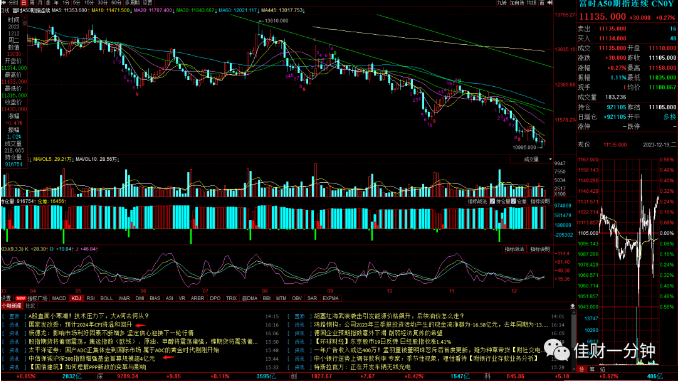Switch to the RSI indicator
Viewport: 678px width, 382px height.
(x=90, y=298)
